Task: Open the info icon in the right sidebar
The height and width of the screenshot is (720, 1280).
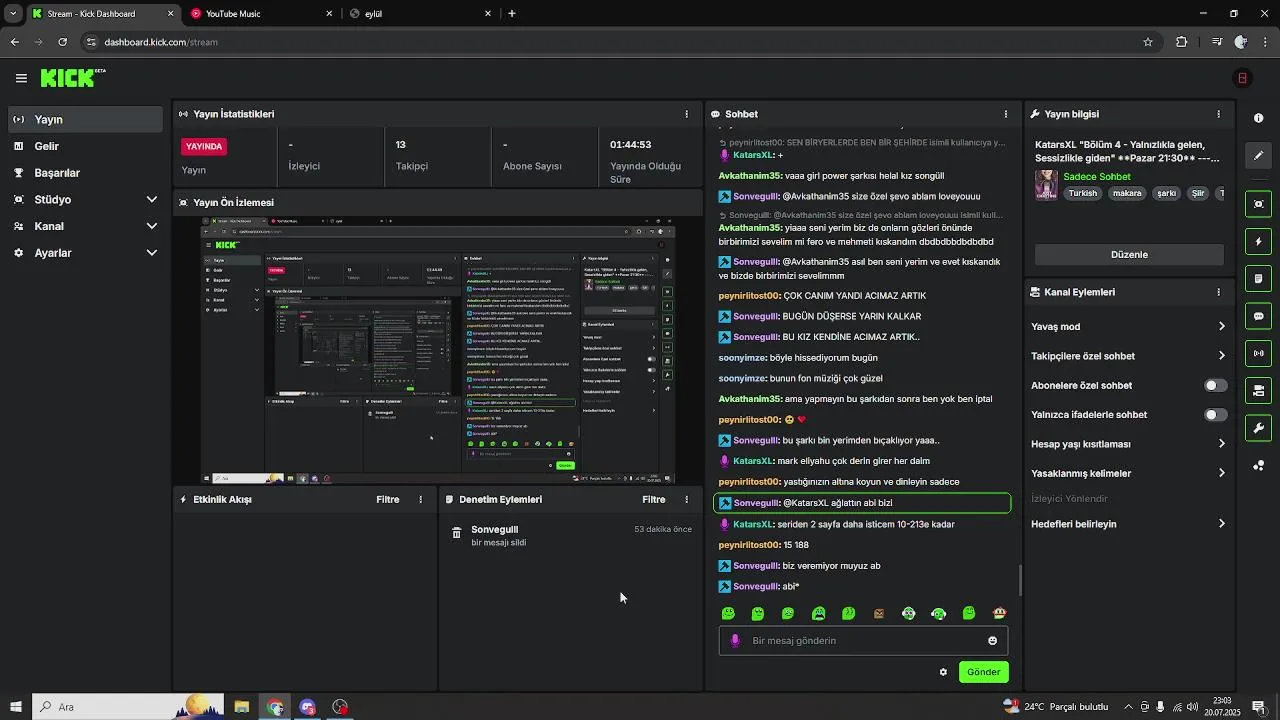Action: 1258,118
